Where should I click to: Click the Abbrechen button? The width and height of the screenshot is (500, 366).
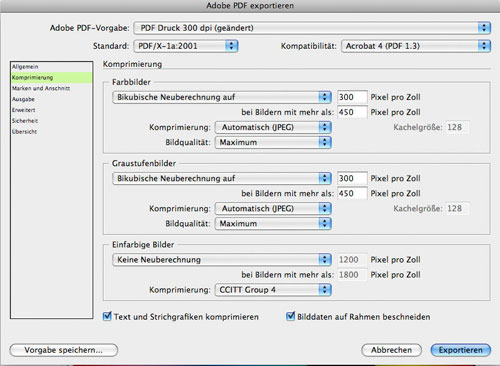(x=391, y=350)
